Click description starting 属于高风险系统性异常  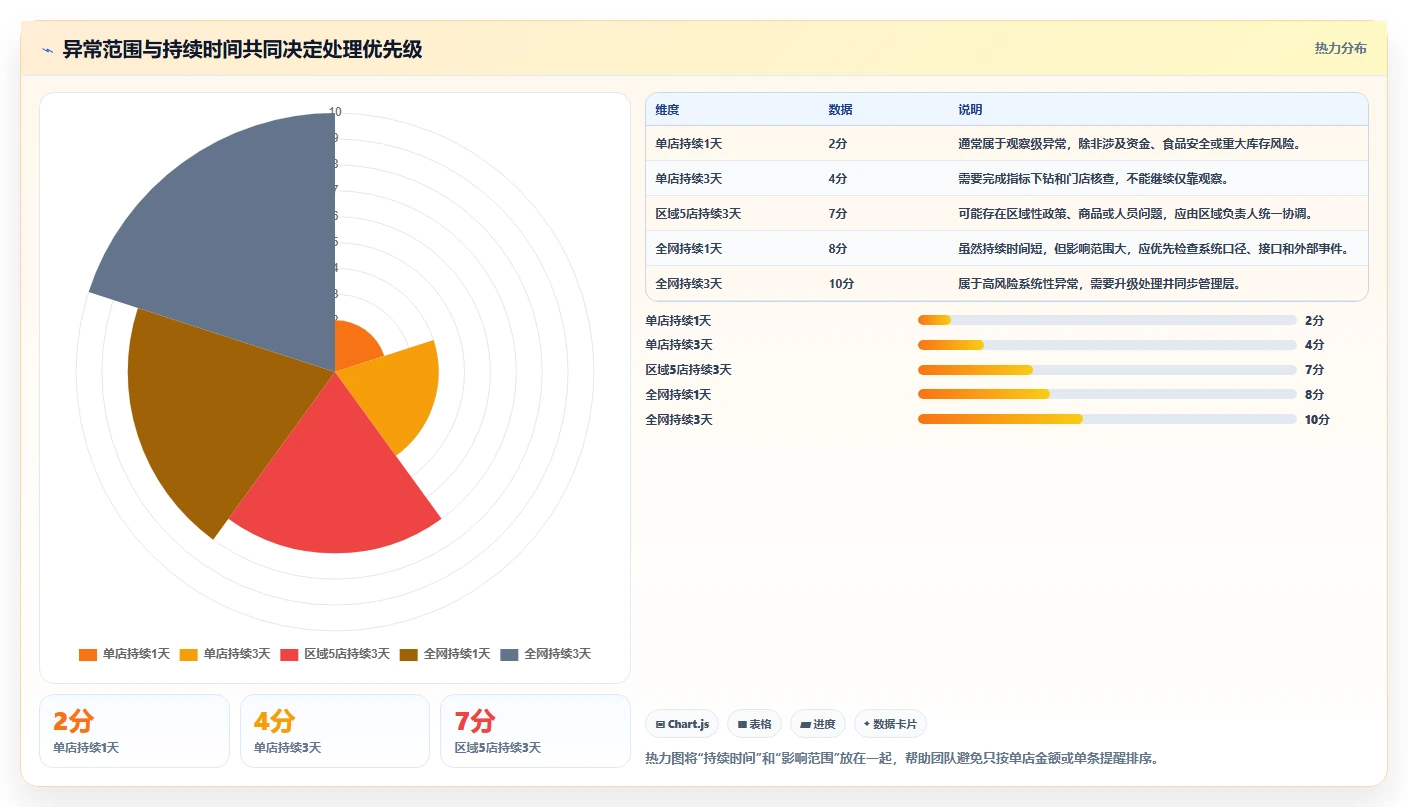(1099, 284)
